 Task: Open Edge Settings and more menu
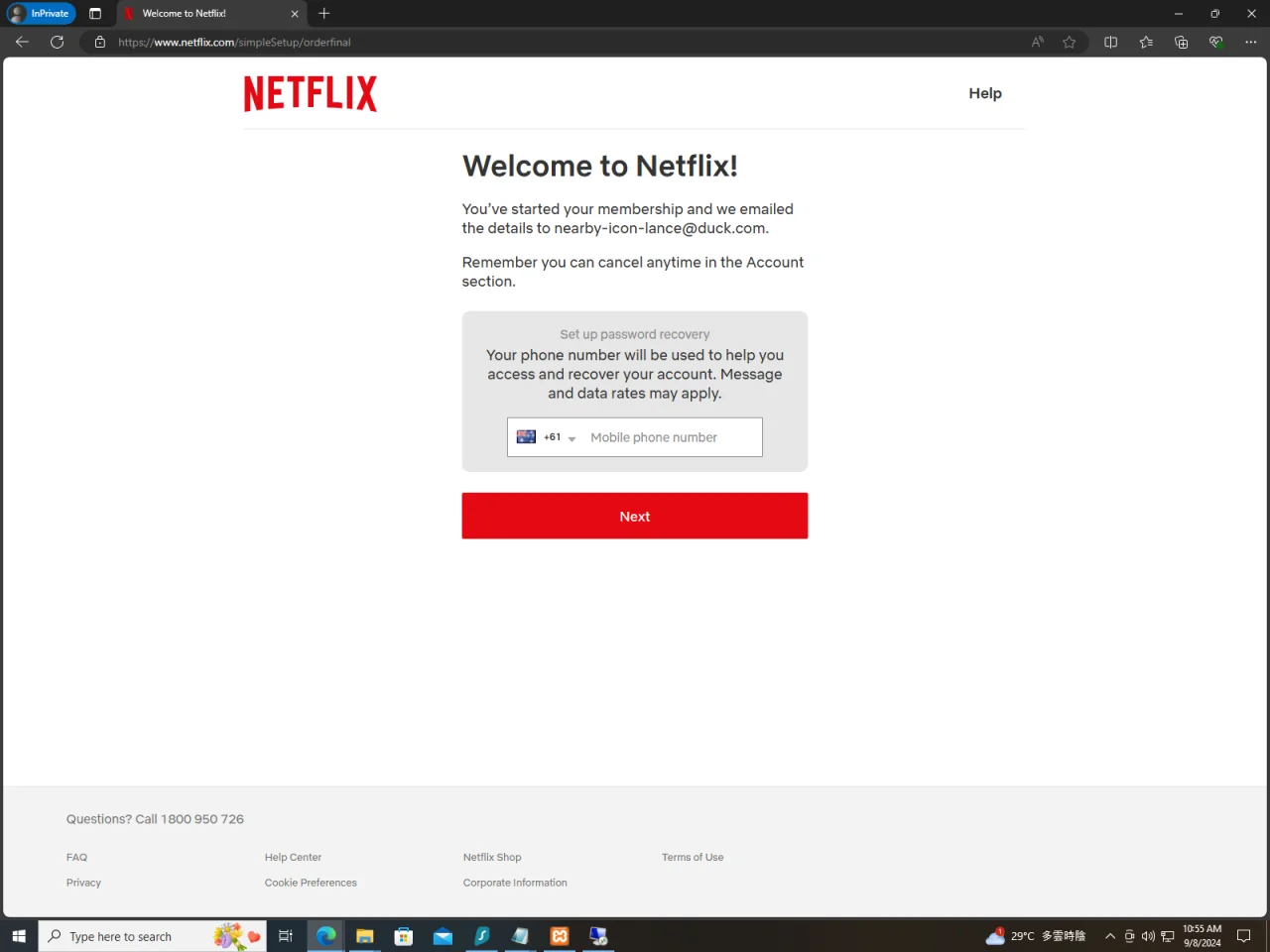click(x=1250, y=42)
